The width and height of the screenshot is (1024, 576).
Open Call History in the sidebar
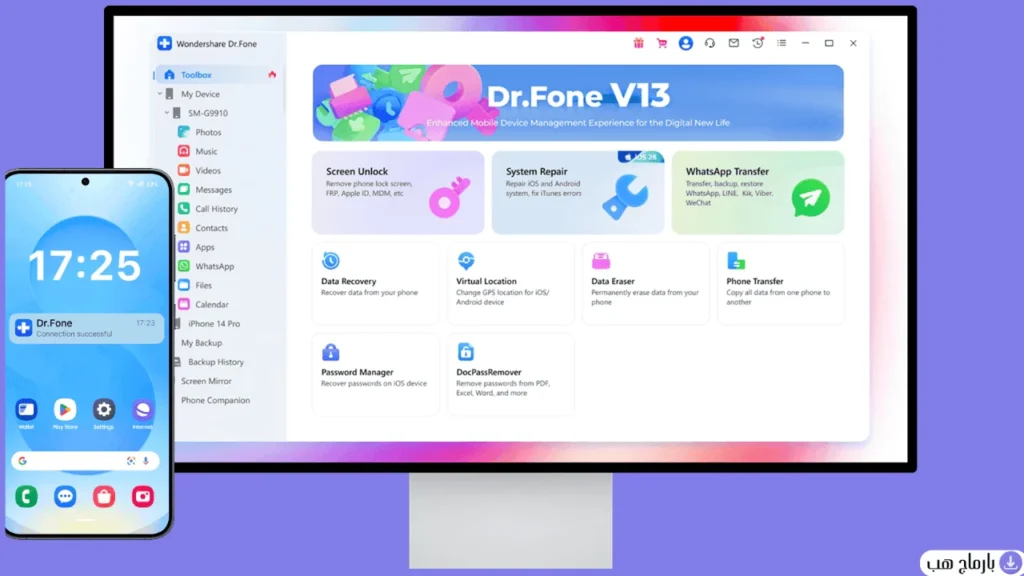tap(216, 209)
